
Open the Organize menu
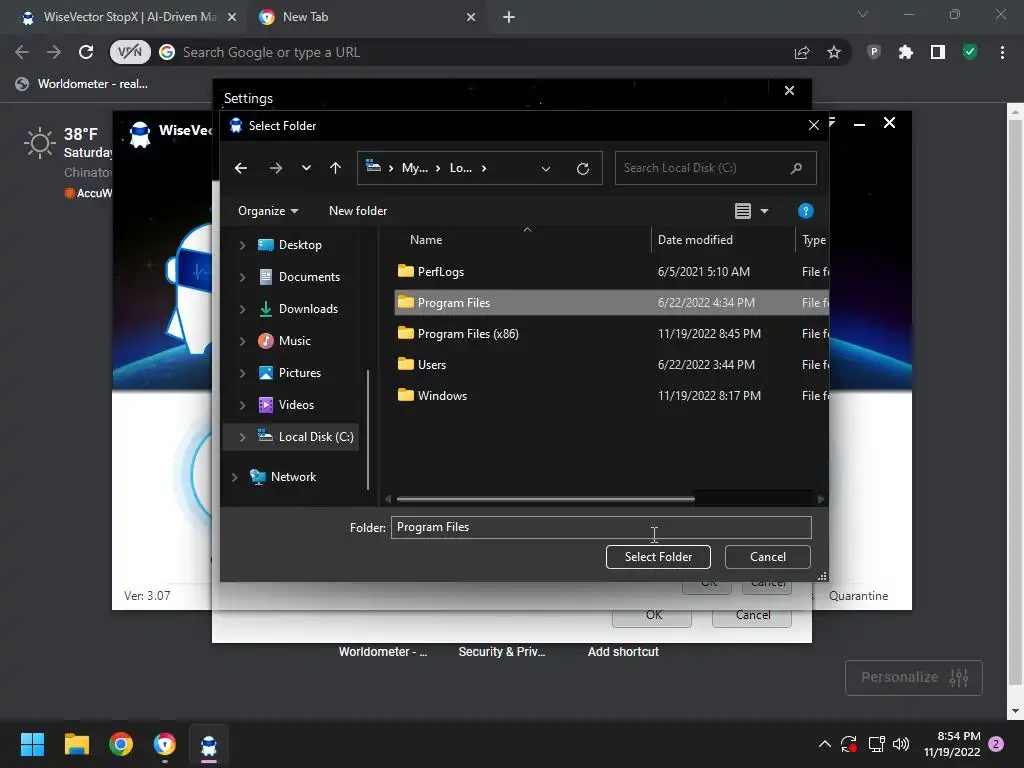(x=268, y=211)
